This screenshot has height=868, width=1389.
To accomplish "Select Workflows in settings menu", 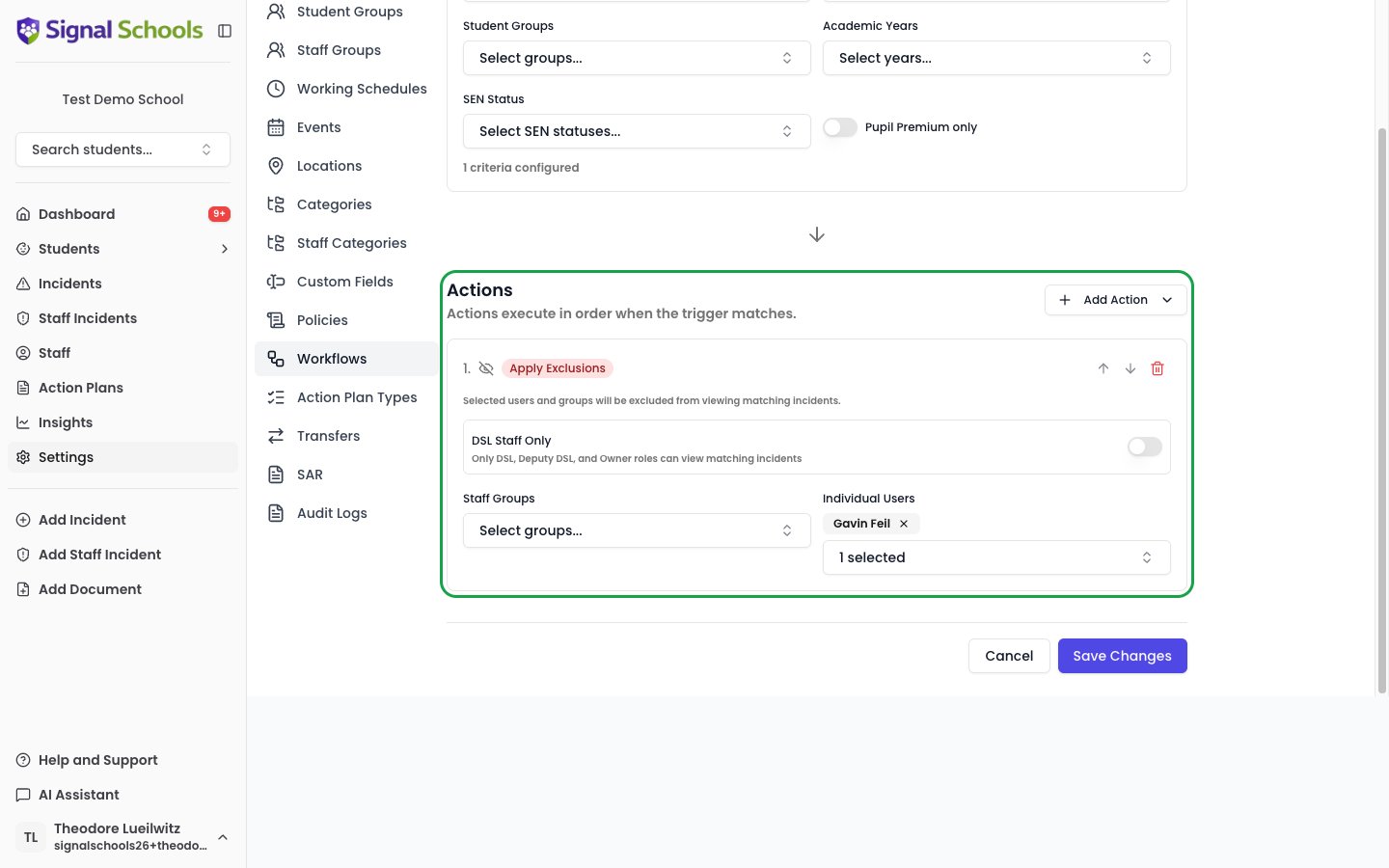I will (x=347, y=359).
